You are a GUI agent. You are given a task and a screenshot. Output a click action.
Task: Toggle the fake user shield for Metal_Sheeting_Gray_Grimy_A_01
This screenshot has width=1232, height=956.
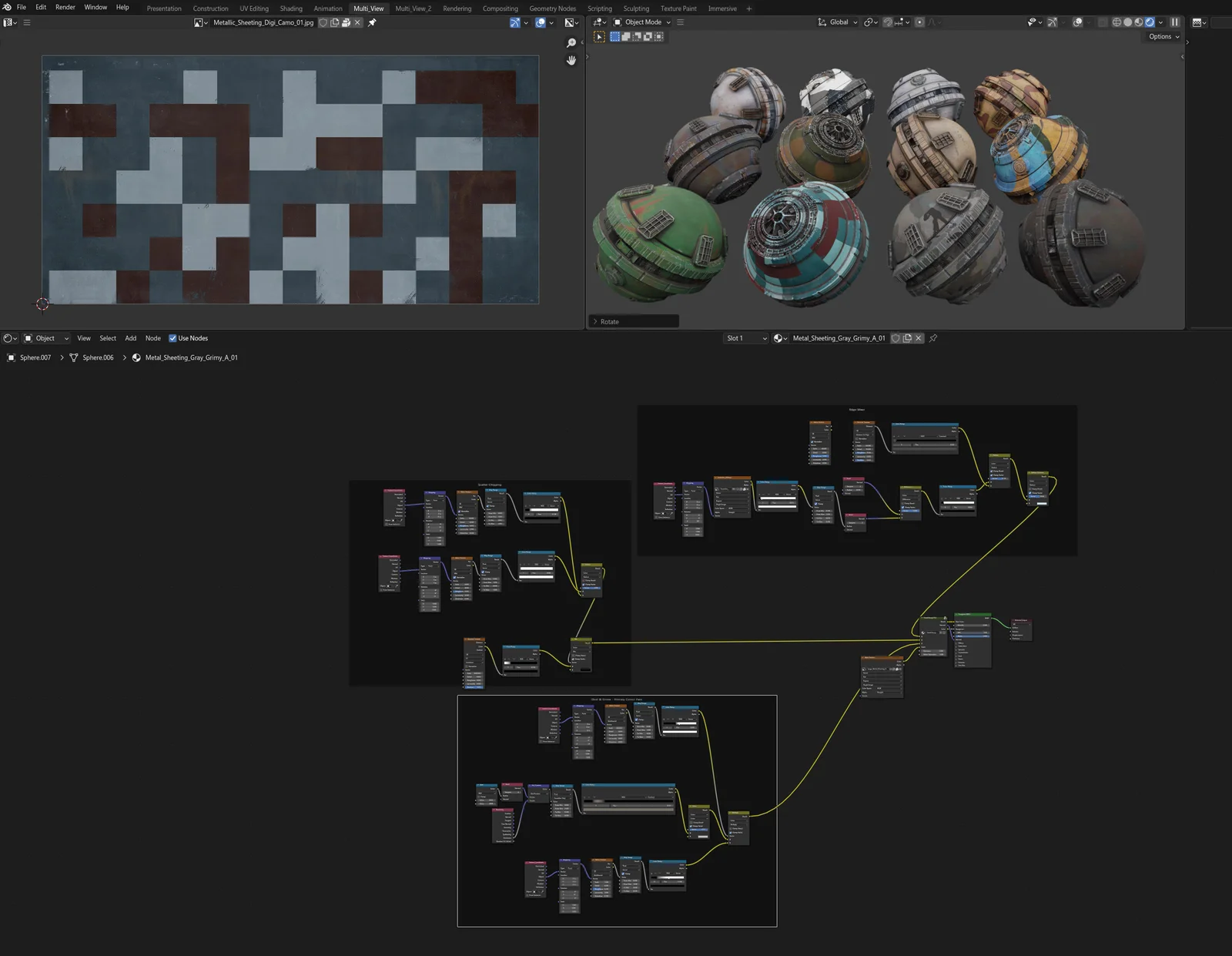895,338
